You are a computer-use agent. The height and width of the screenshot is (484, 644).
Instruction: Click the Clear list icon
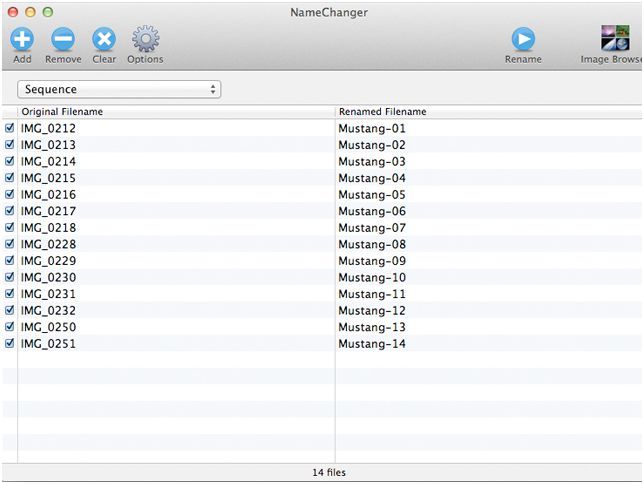104,40
